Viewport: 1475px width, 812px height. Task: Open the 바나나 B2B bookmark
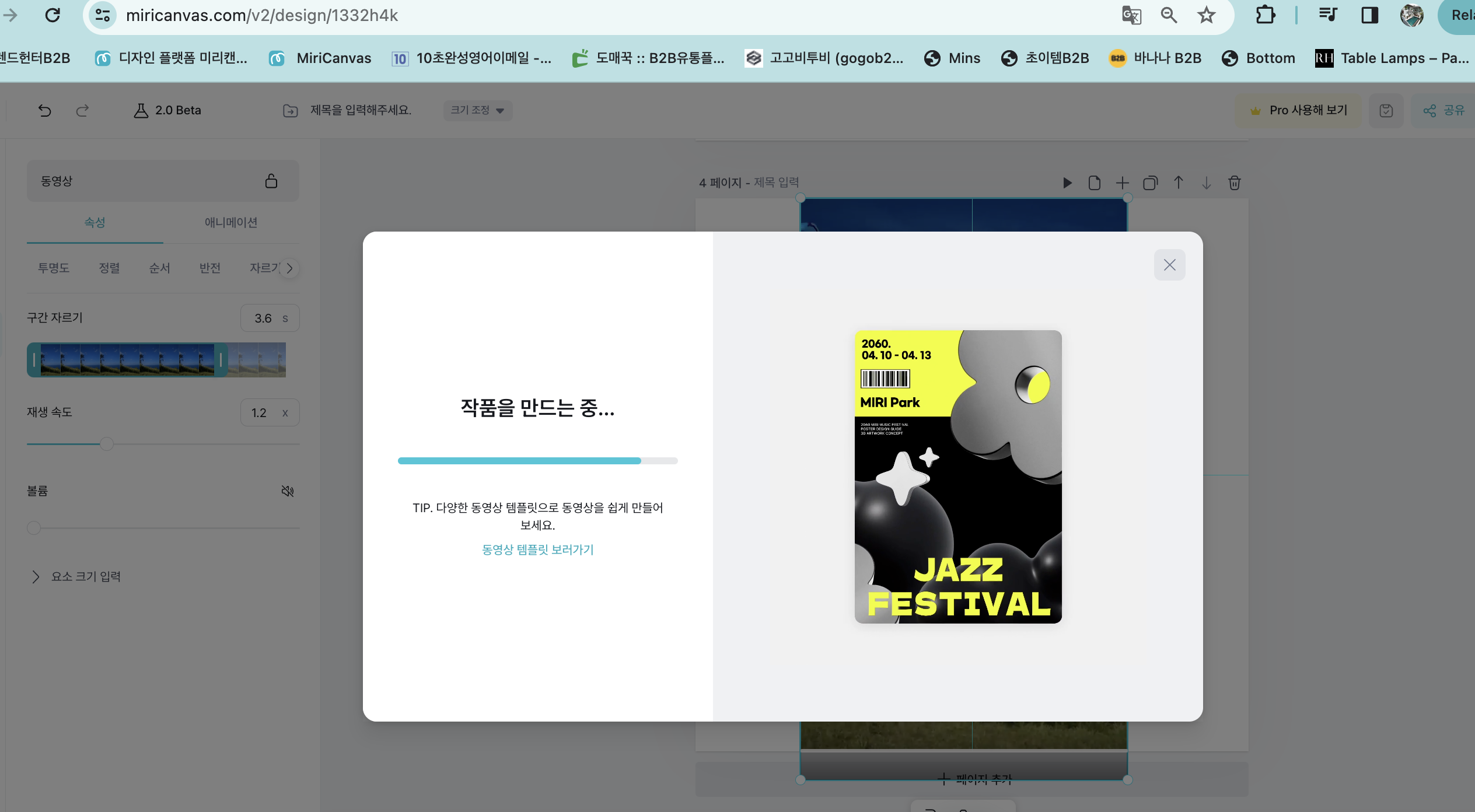1155,58
